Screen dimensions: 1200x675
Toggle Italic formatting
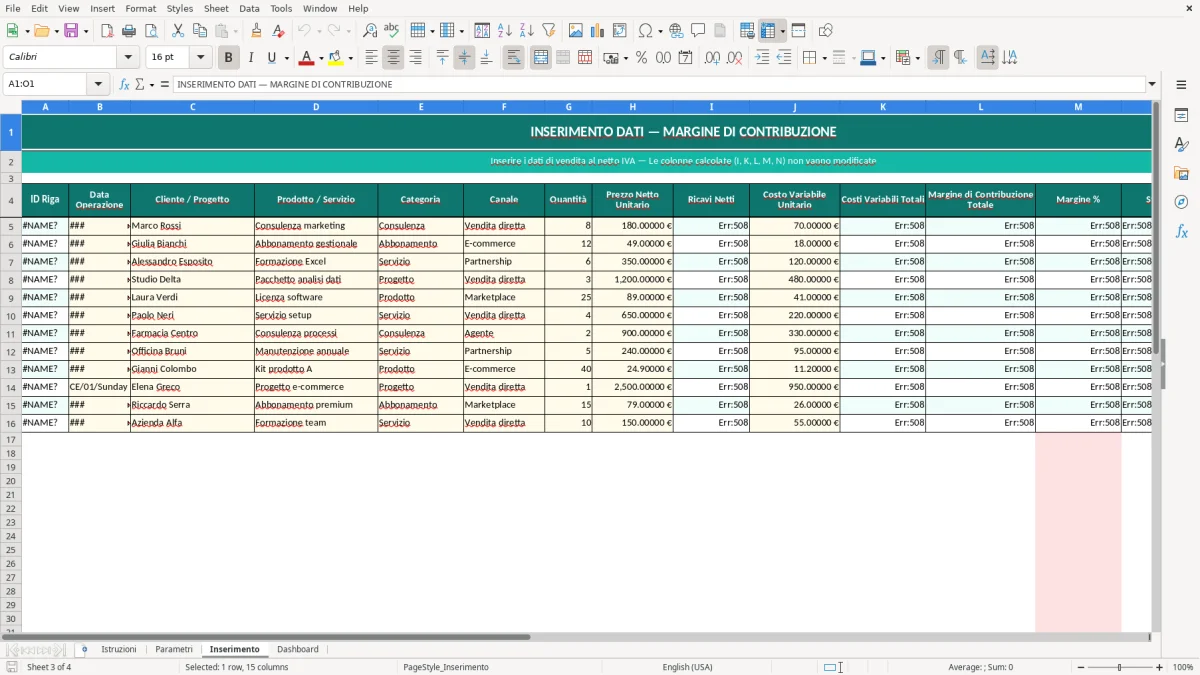coord(251,57)
